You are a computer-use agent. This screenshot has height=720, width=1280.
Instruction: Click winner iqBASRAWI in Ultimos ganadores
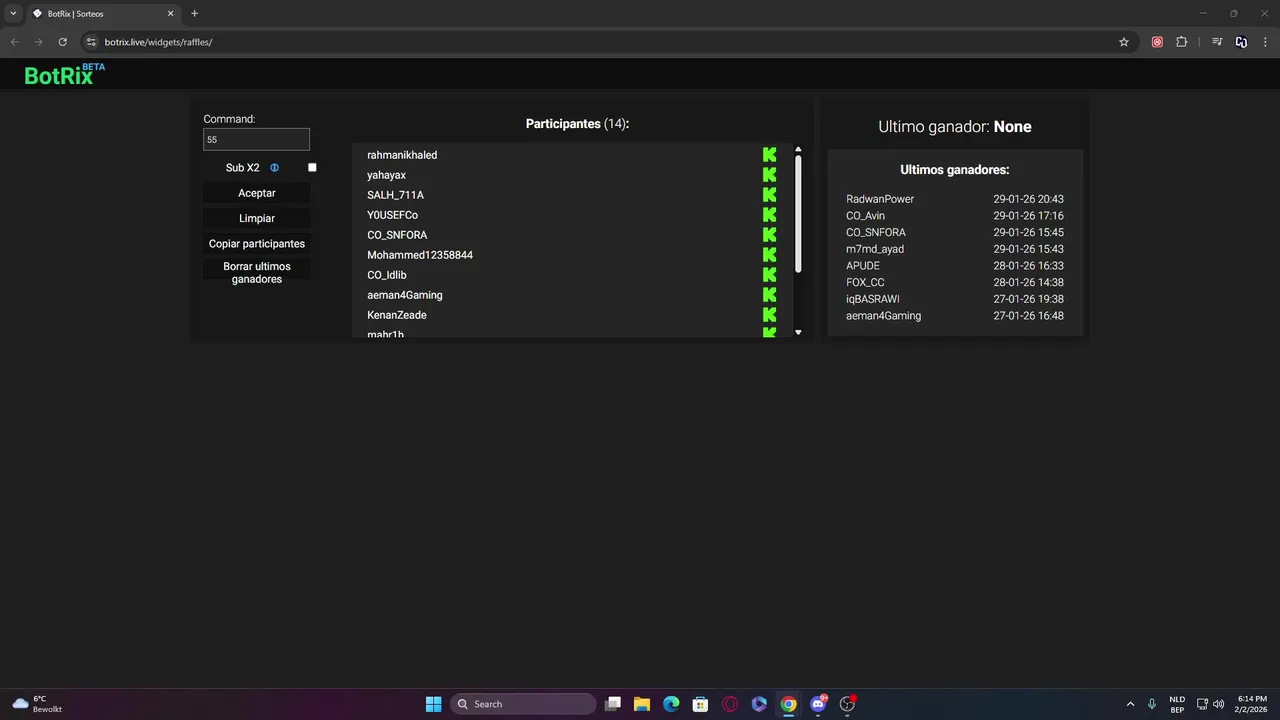coord(873,299)
